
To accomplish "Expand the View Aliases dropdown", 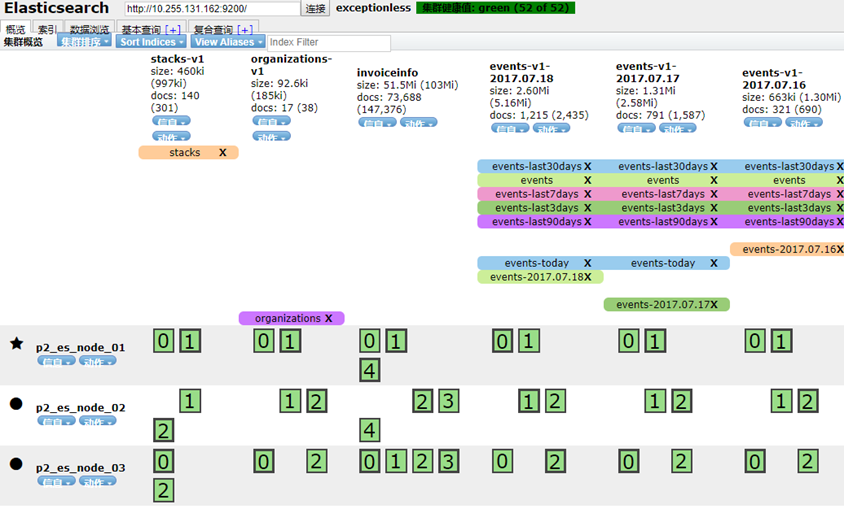I will click(228, 43).
